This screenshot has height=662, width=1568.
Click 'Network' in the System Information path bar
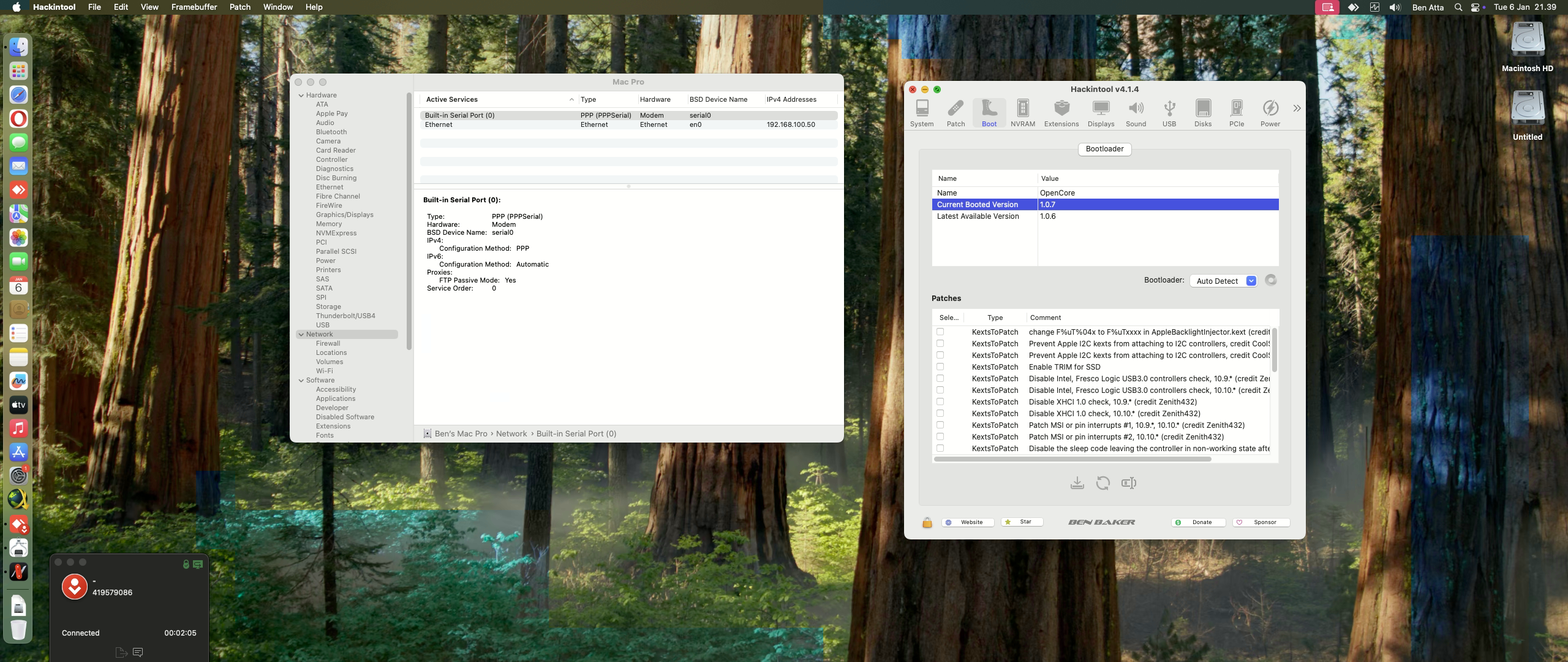coord(511,434)
